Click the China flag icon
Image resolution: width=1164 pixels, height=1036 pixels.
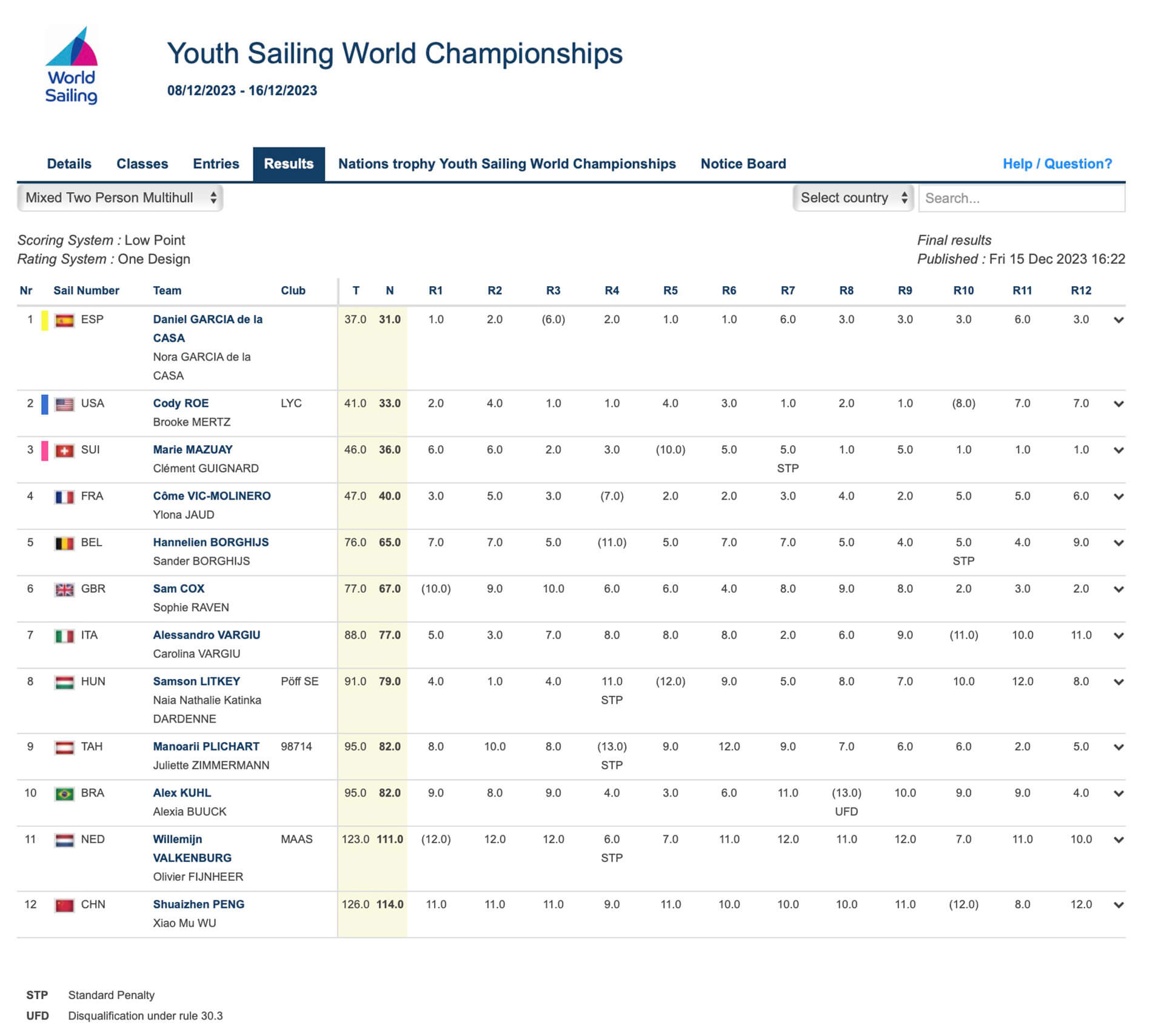[x=64, y=905]
